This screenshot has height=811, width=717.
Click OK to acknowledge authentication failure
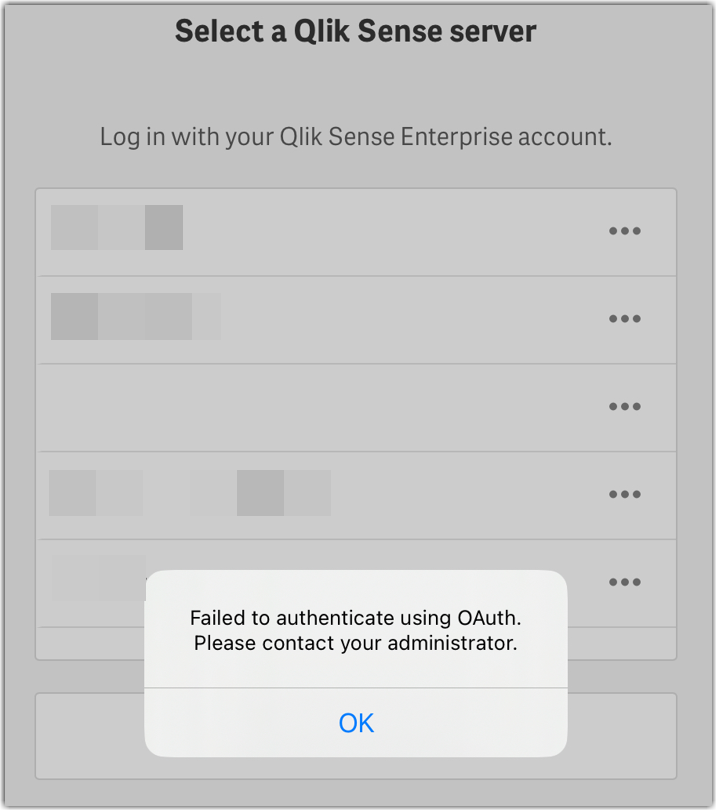(356, 722)
